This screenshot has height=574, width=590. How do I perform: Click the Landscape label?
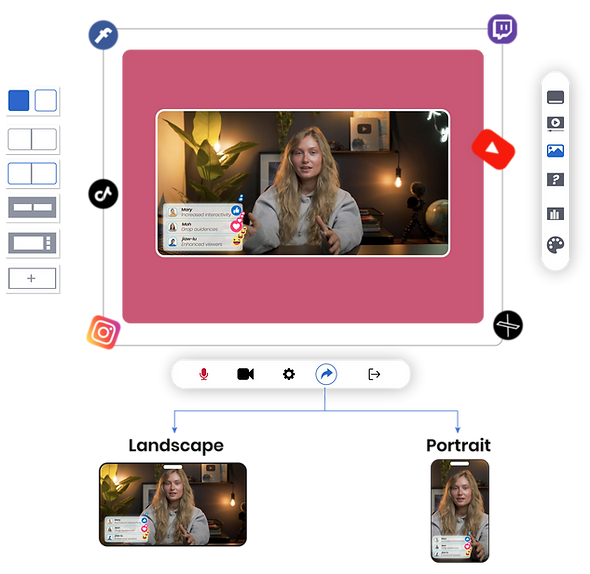(176, 446)
